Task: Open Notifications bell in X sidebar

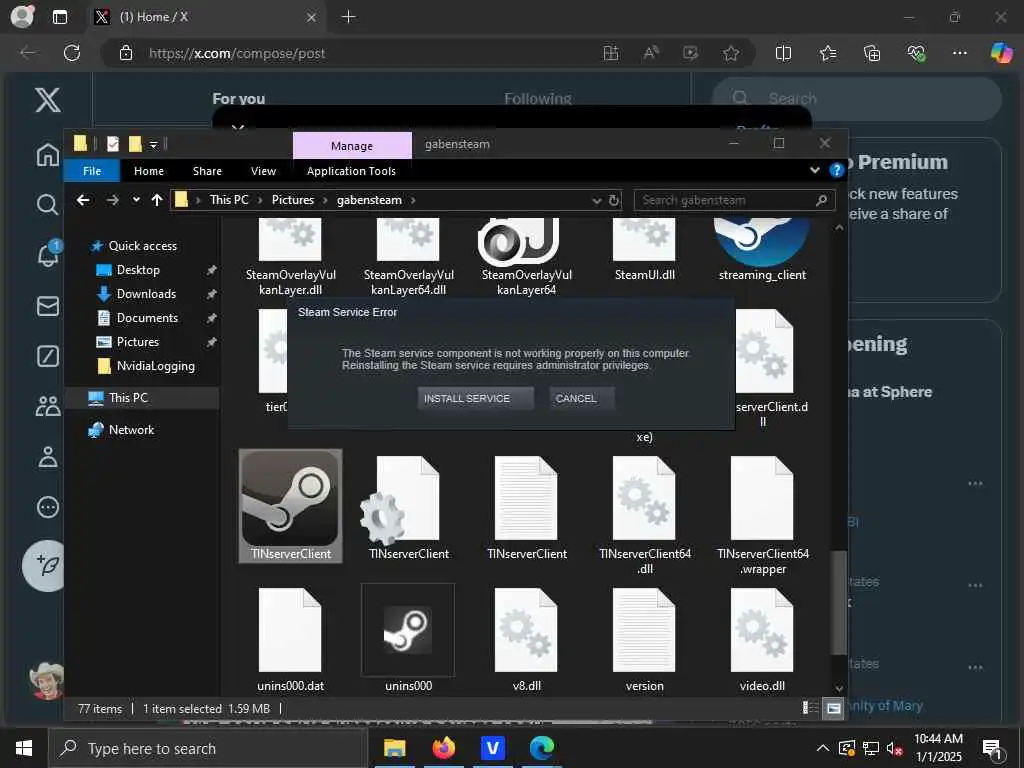Action: click(x=48, y=253)
